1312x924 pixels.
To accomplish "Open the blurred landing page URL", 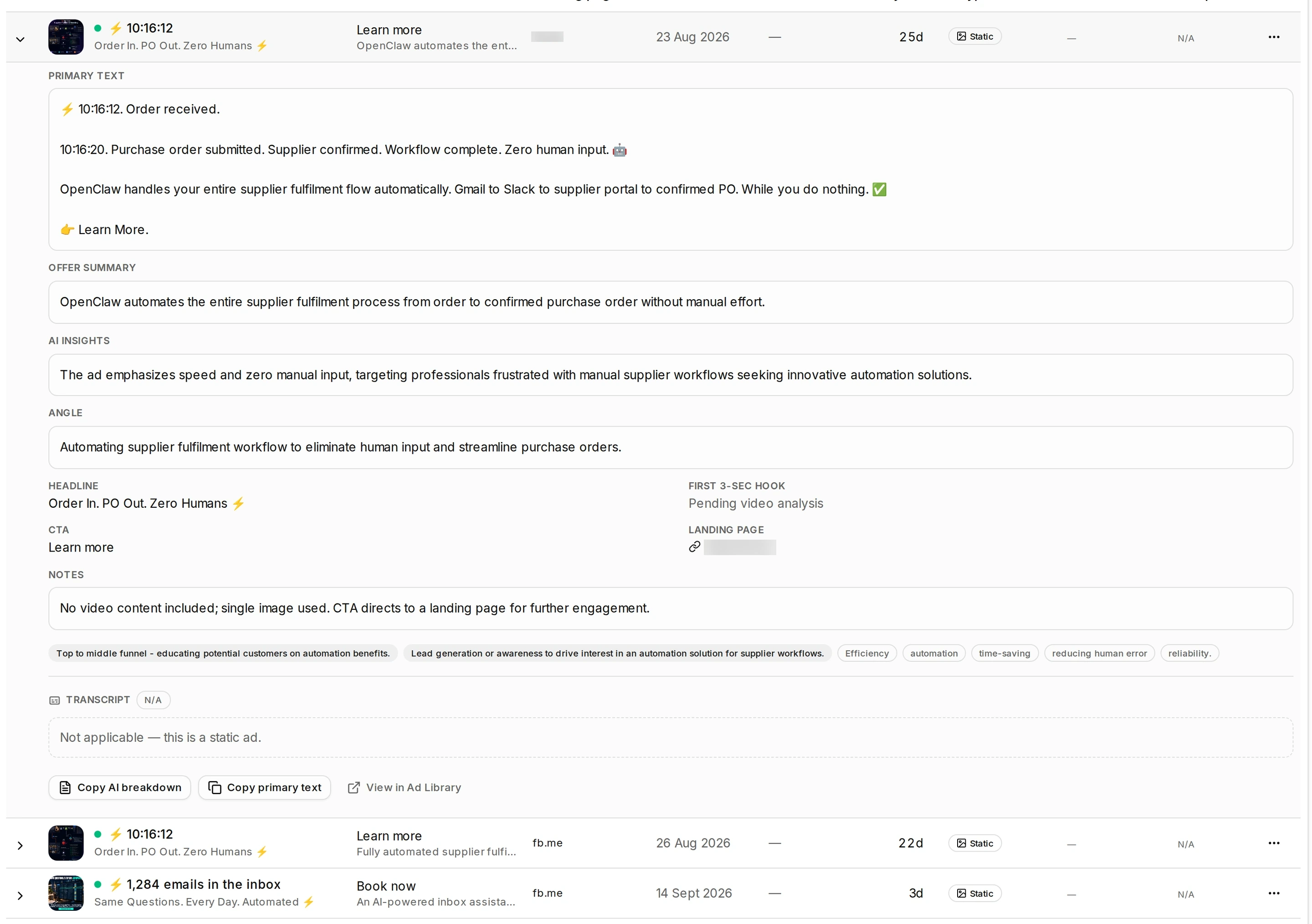I will (x=739, y=547).
